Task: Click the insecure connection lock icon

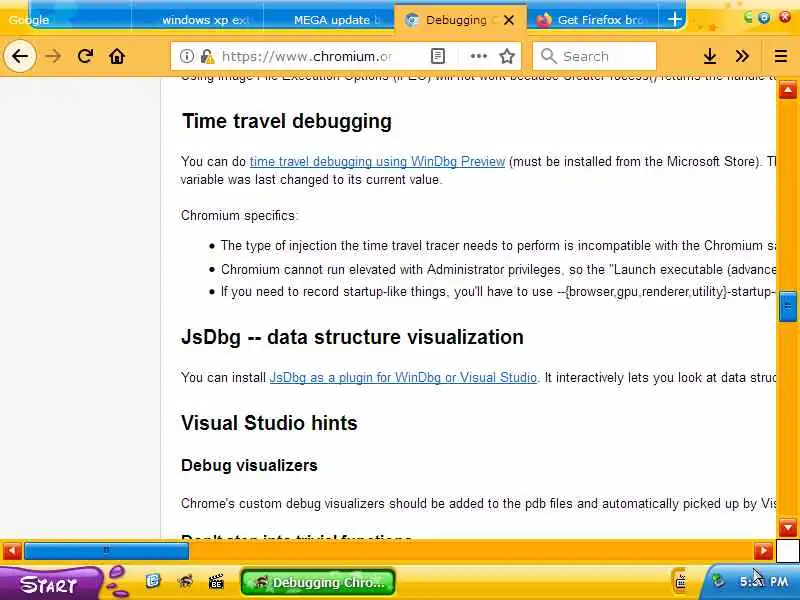Action: tap(207, 56)
